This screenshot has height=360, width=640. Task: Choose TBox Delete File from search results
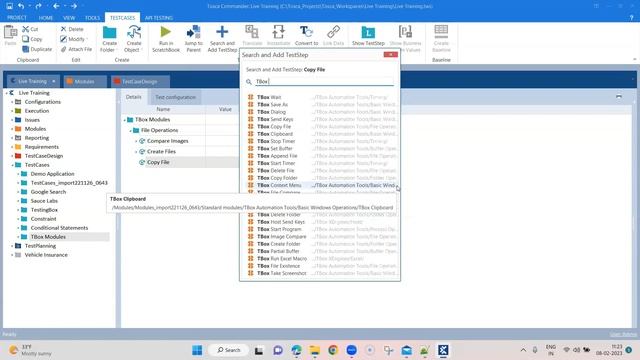[322, 171]
